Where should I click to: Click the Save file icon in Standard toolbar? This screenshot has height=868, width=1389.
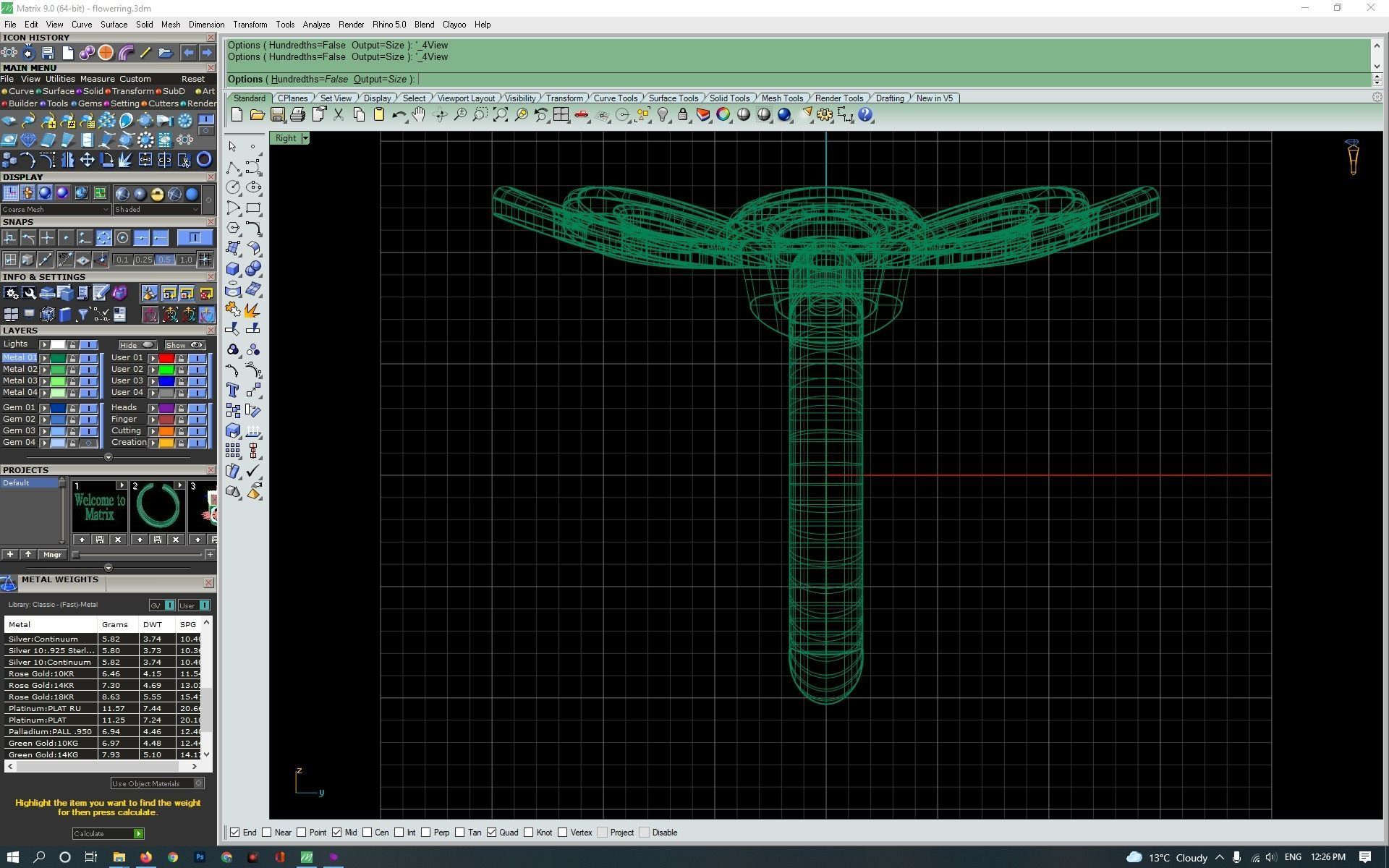coord(277,114)
